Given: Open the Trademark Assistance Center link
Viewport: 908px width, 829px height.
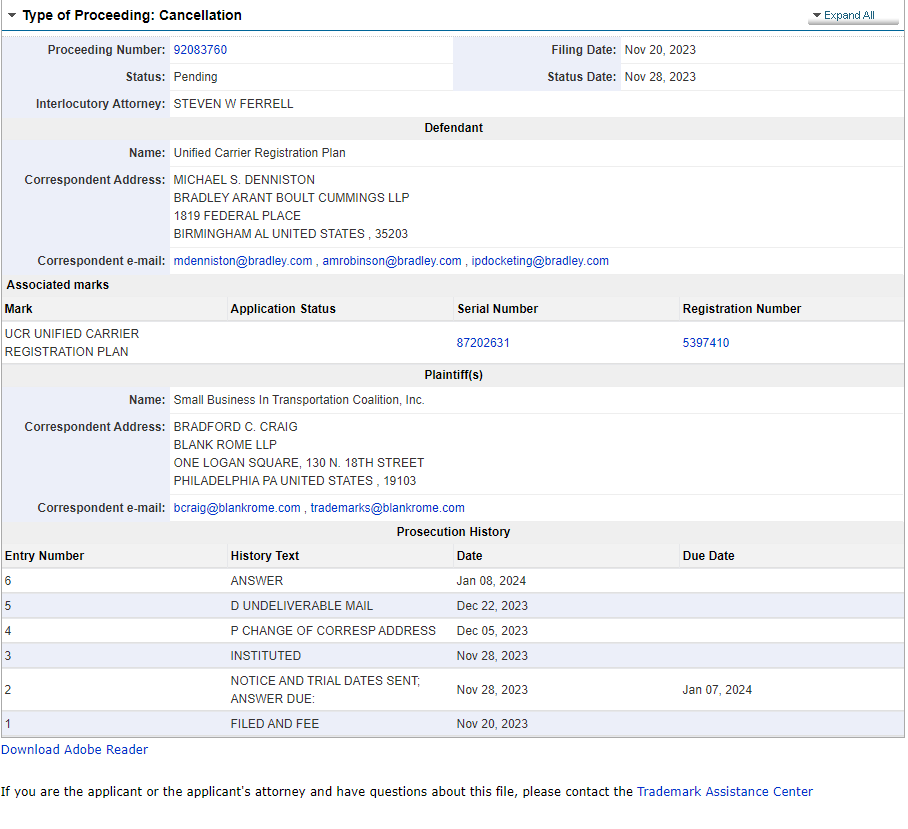Looking at the screenshot, I should [725, 791].
